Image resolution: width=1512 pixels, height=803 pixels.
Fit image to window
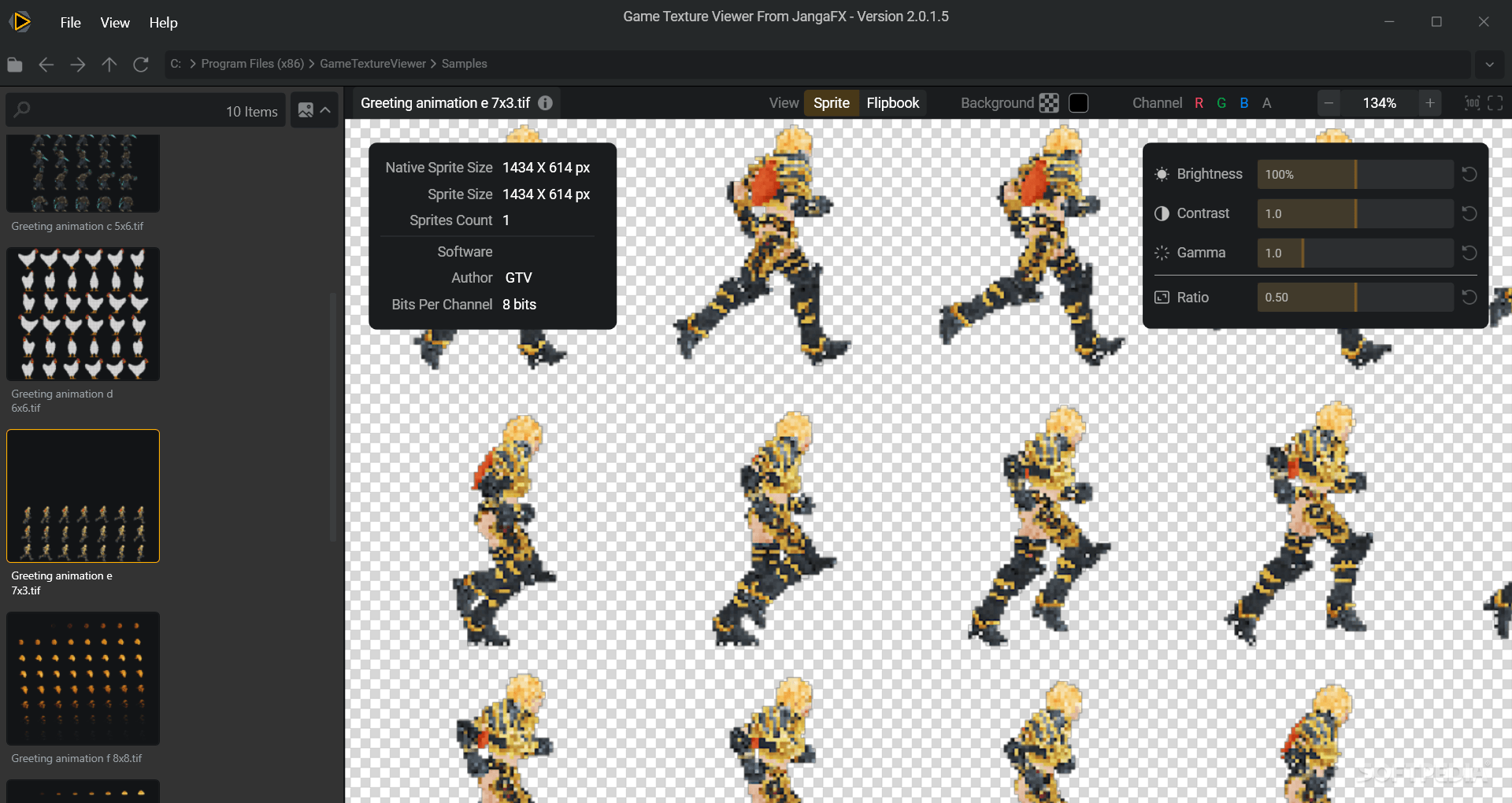[x=1496, y=103]
